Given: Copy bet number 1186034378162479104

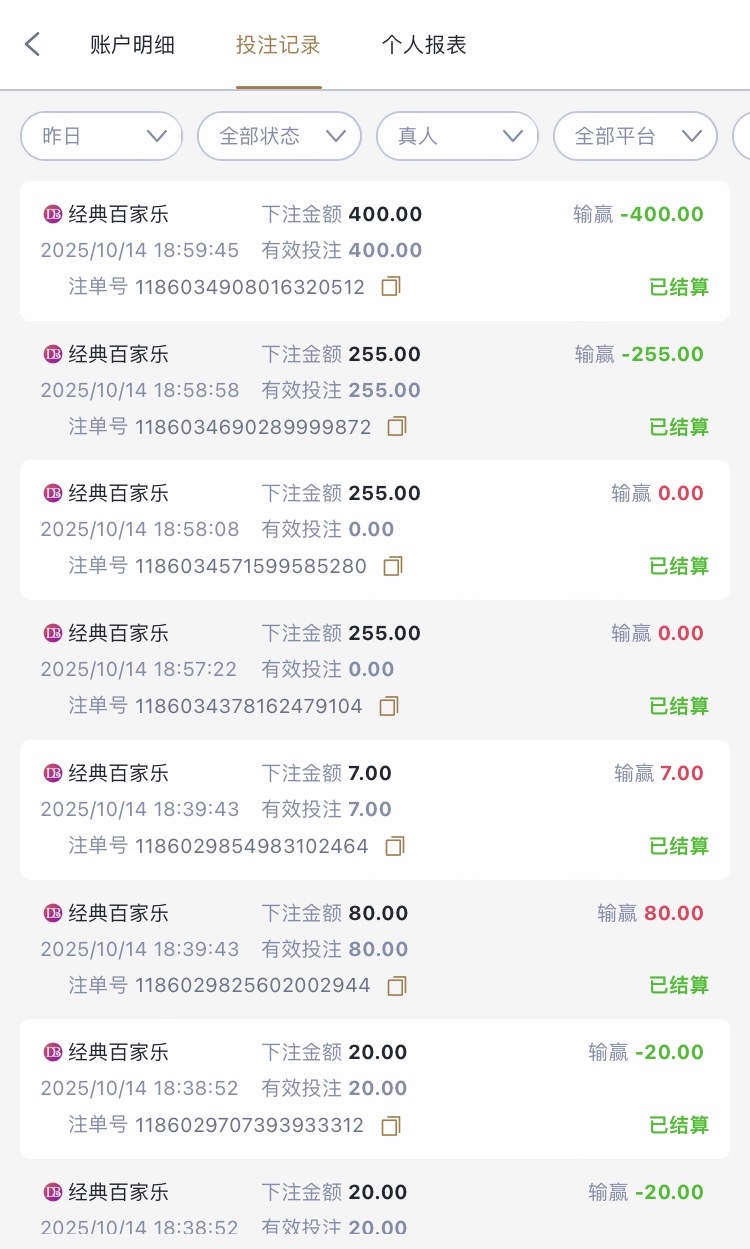Looking at the screenshot, I should (x=389, y=706).
